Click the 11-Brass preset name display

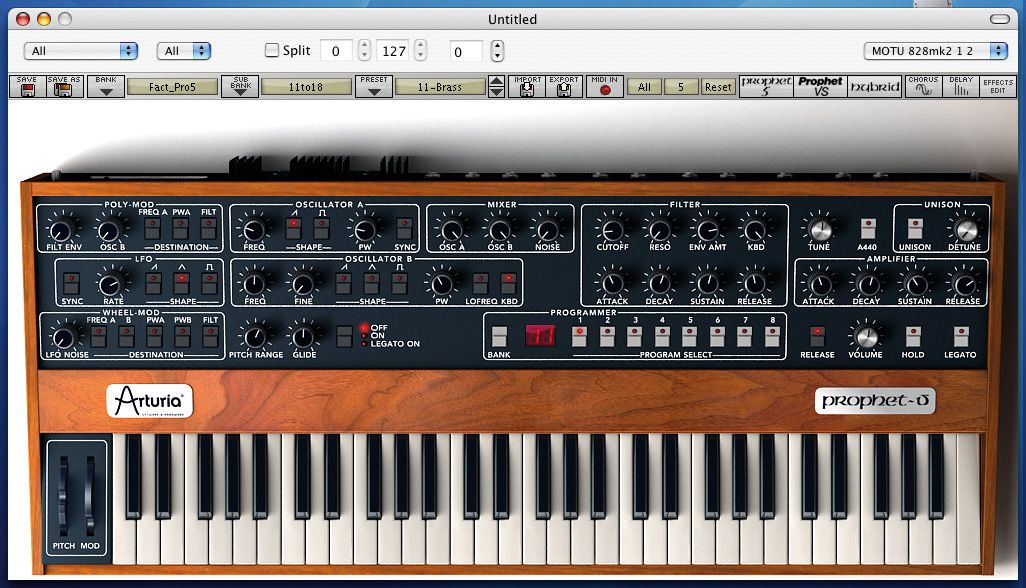pyautogui.click(x=440, y=86)
